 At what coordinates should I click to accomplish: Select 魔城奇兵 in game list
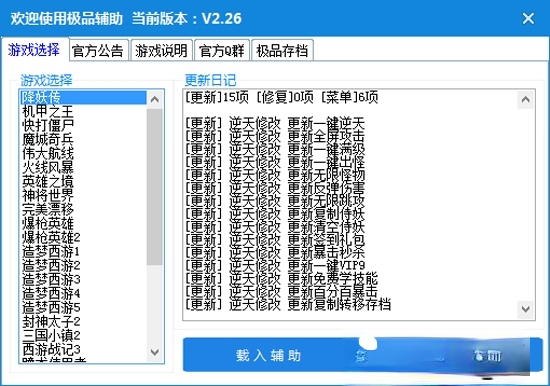pyautogui.click(x=83, y=139)
